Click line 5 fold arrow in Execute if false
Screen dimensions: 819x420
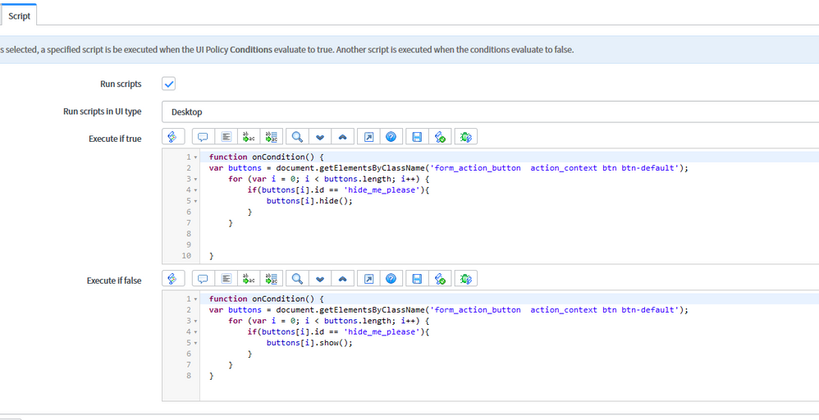pyautogui.click(x=196, y=343)
